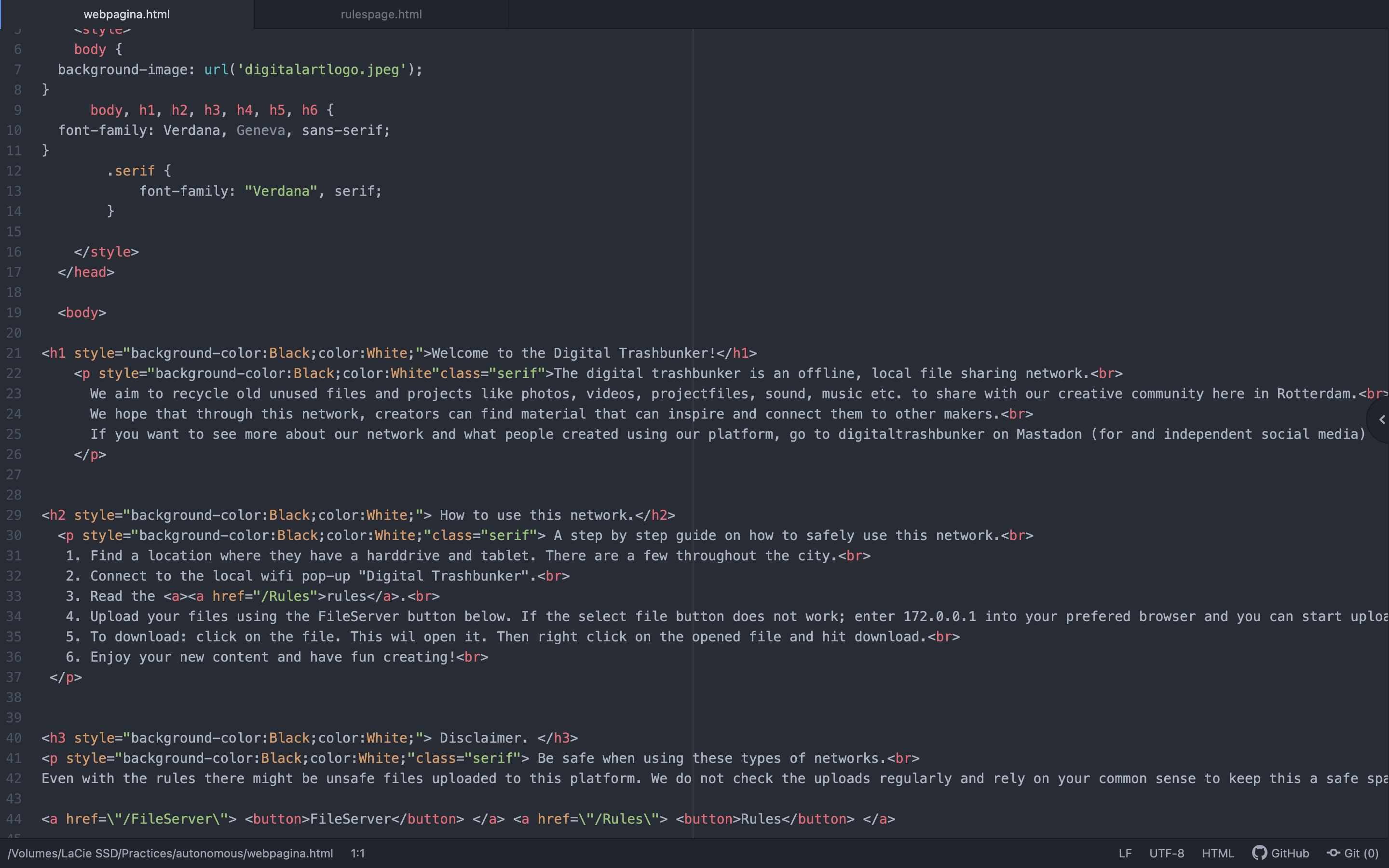The image size is (1389, 868).
Task: Click the FileServer button text on line 44
Action: (x=350, y=819)
